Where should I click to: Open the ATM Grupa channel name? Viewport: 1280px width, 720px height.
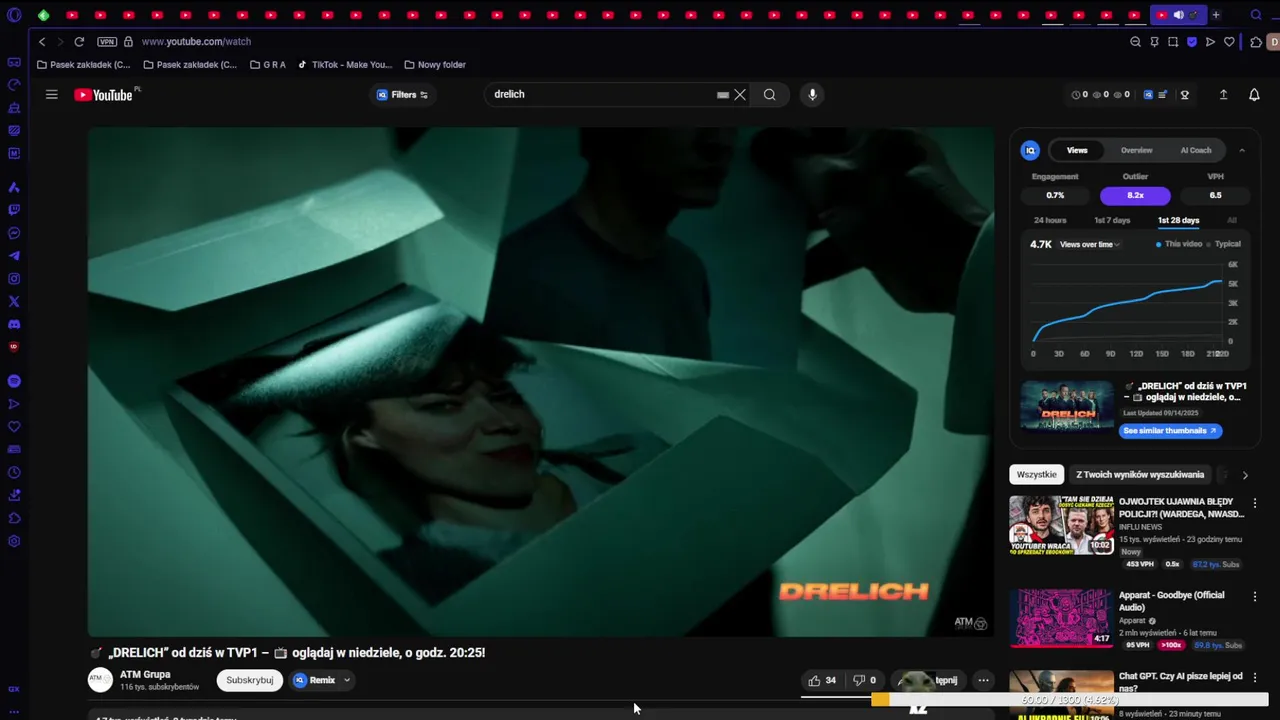tap(145, 674)
